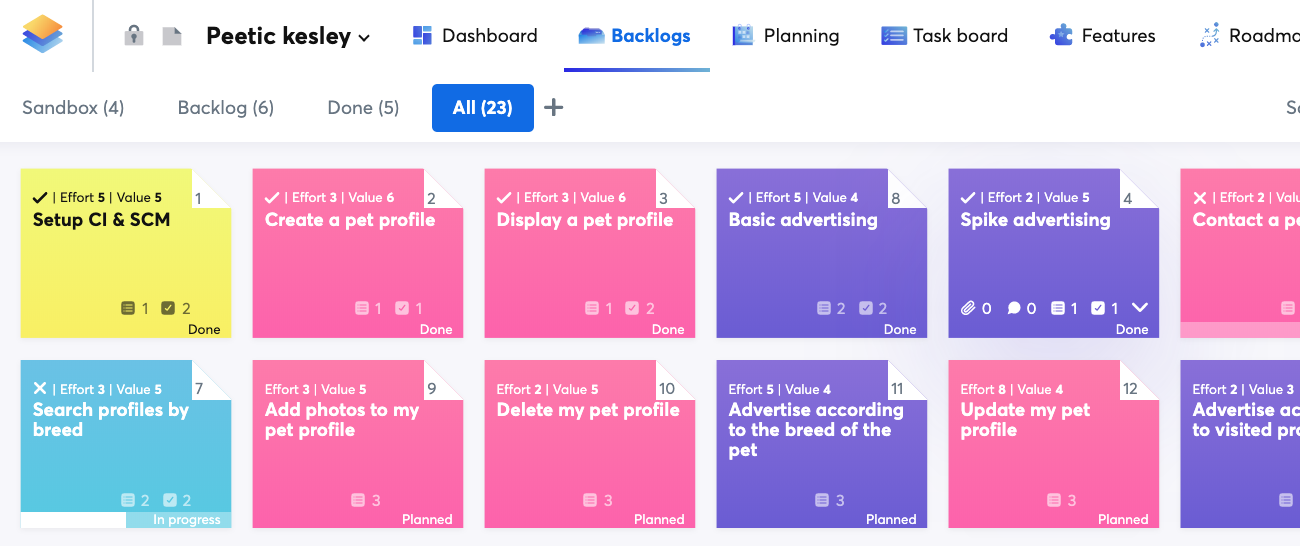Image resolution: width=1300 pixels, height=546 pixels.
Task: Click the document icon beside project name
Action: (172, 36)
